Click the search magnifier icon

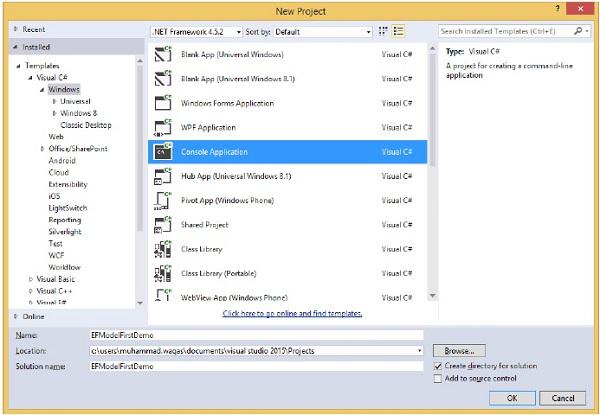pyautogui.click(x=578, y=31)
